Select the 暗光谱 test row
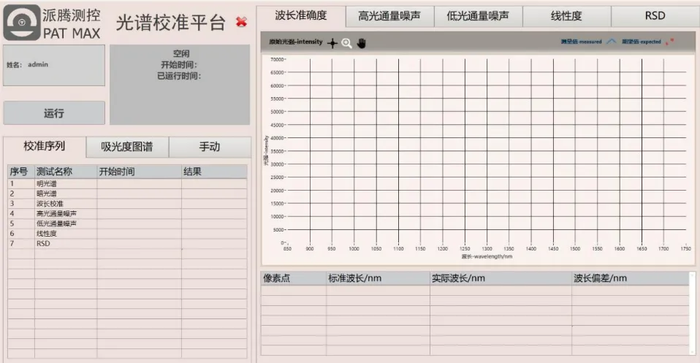700x363 pixels. 127,193
